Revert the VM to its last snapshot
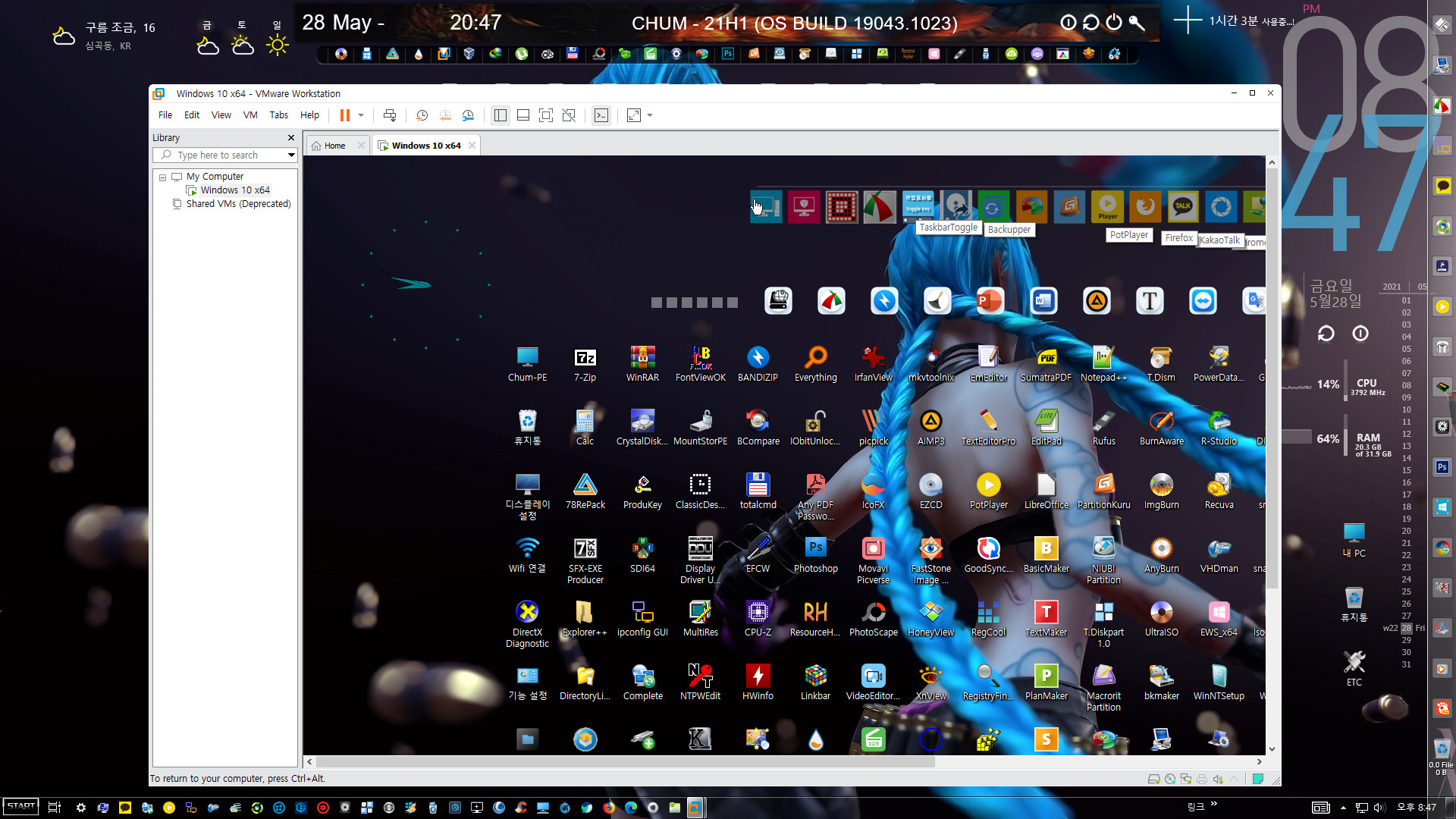The image size is (1456, 819). (x=445, y=115)
